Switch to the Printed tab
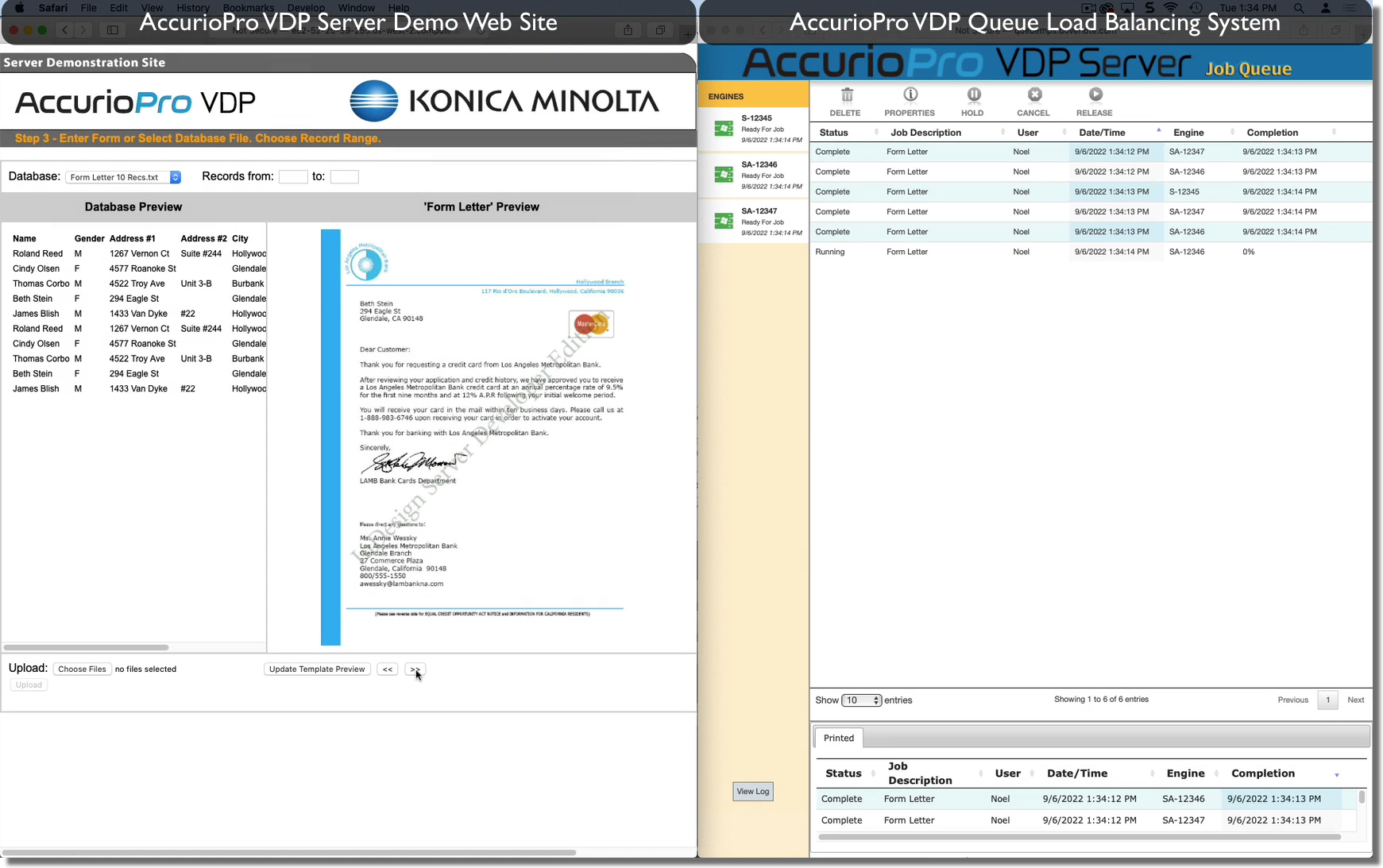The width and height of the screenshot is (1383, 868). (x=838, y=738)
